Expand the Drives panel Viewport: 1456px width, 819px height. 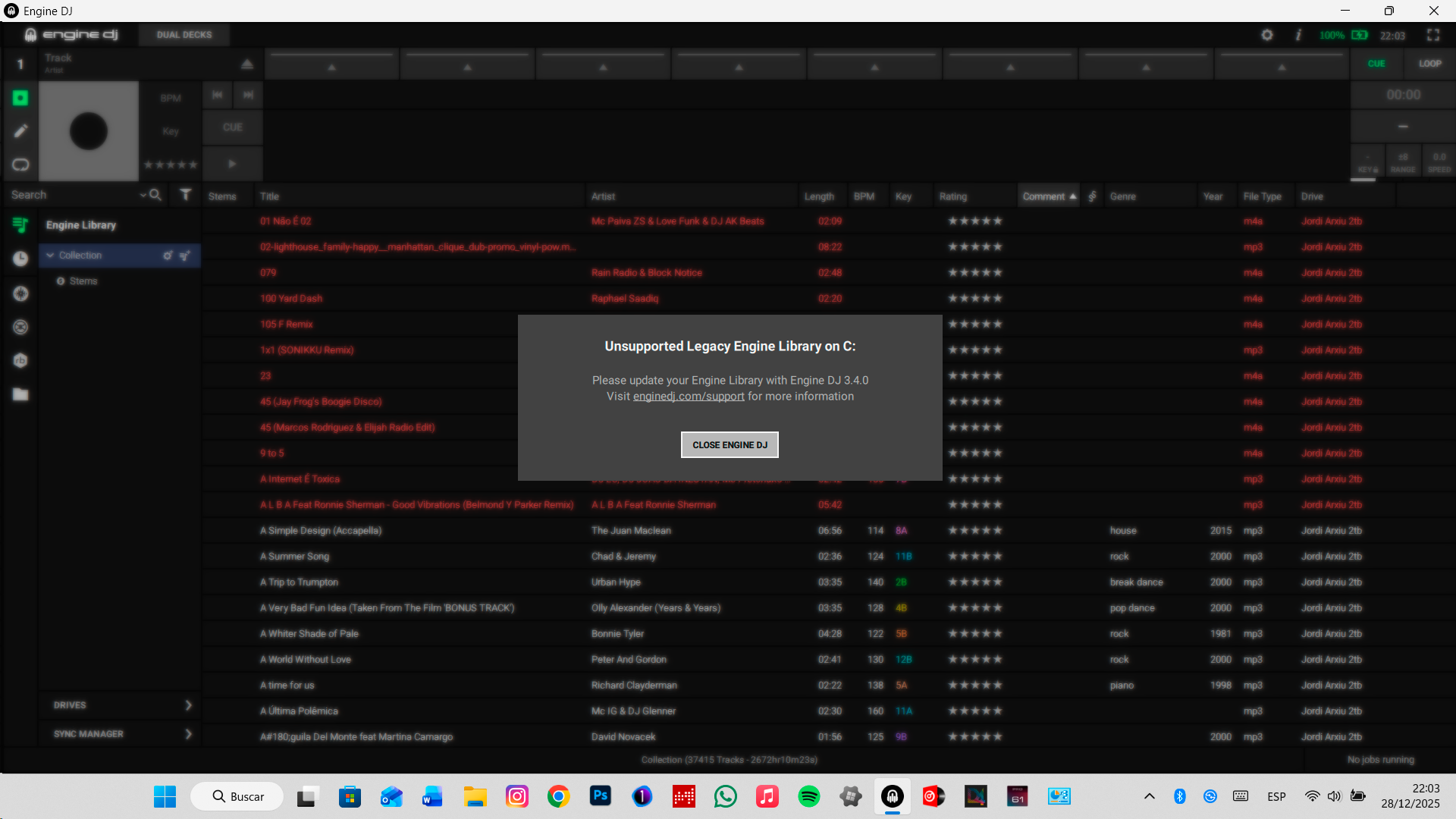tap(121, 705)
